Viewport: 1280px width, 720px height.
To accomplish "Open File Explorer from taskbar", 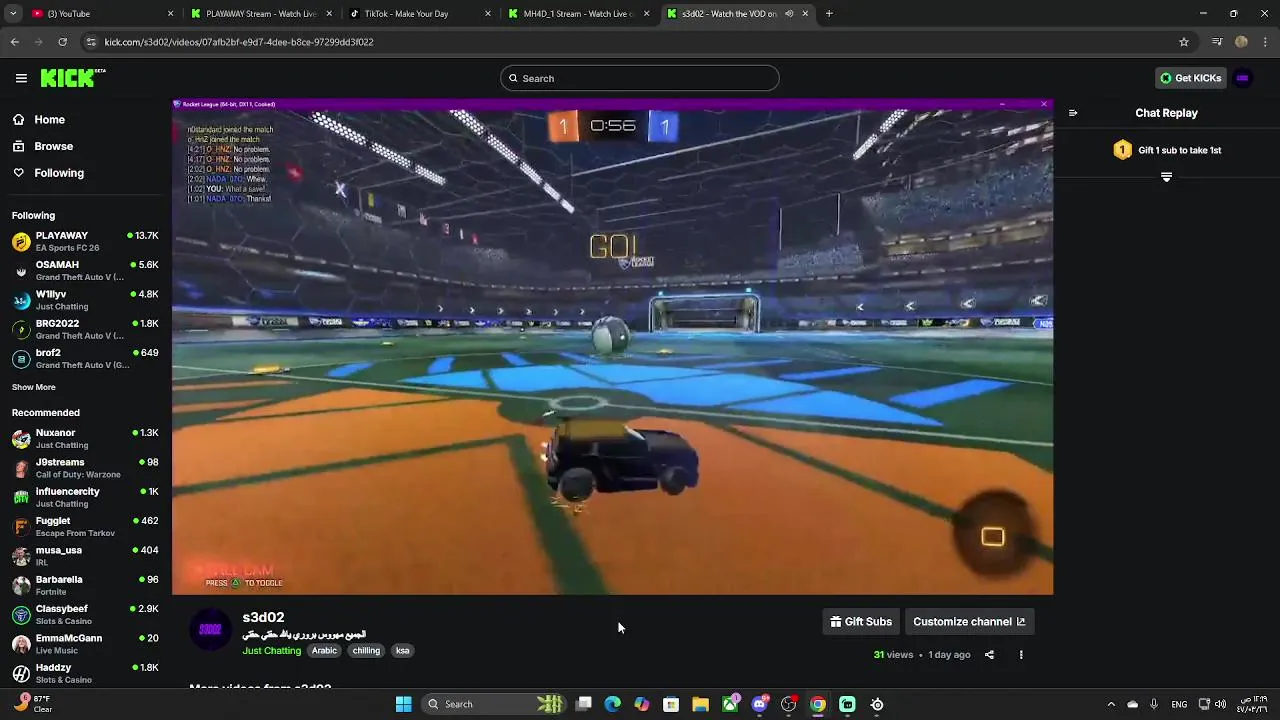I will 700,704.
